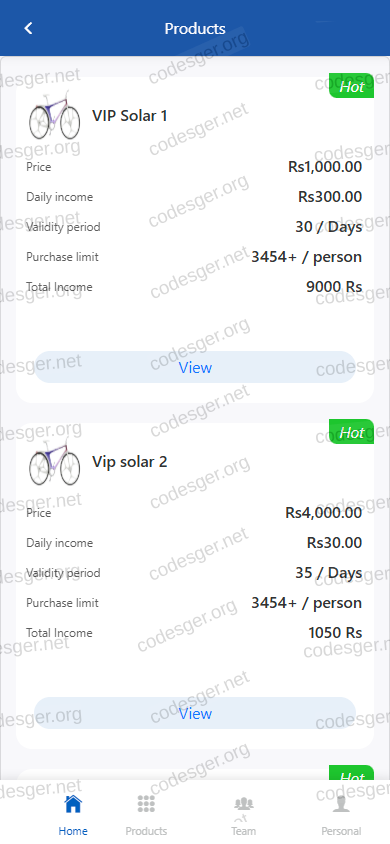
Task: Click the Hot badge on Vip solar 2
Action: pos(351,432)
